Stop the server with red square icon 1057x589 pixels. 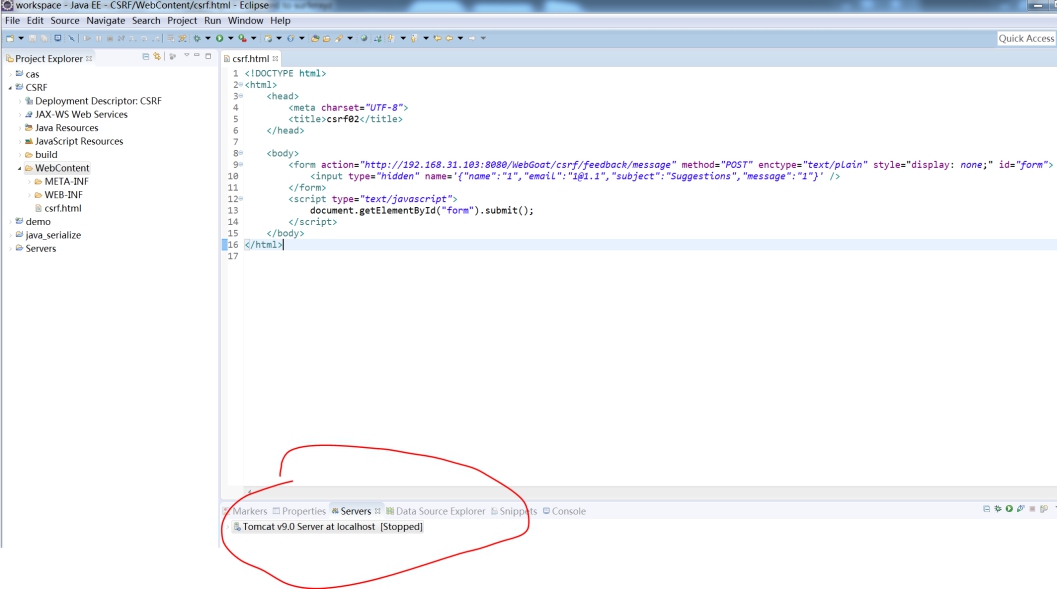[x=1032, y=509]
